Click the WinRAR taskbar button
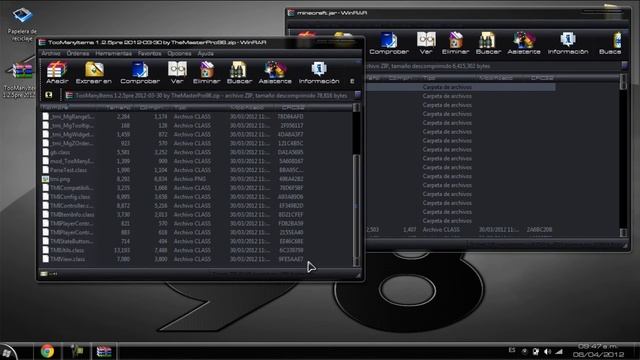Viewport: 640px width, 360px height. coord(104,351)
